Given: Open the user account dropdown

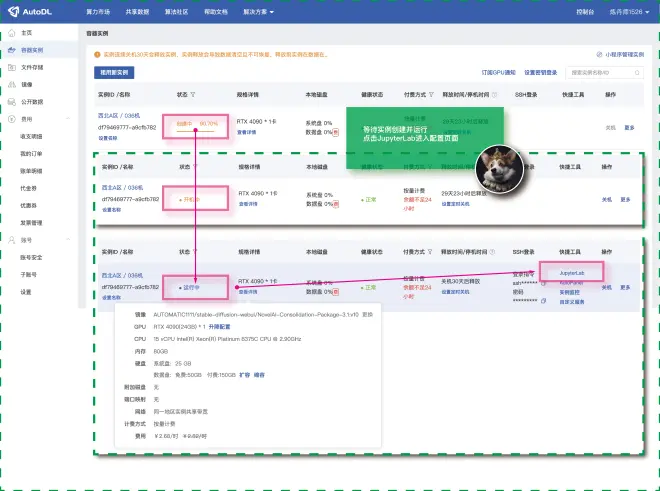Looking at the screenshot, I should click(x=629, y=12).
